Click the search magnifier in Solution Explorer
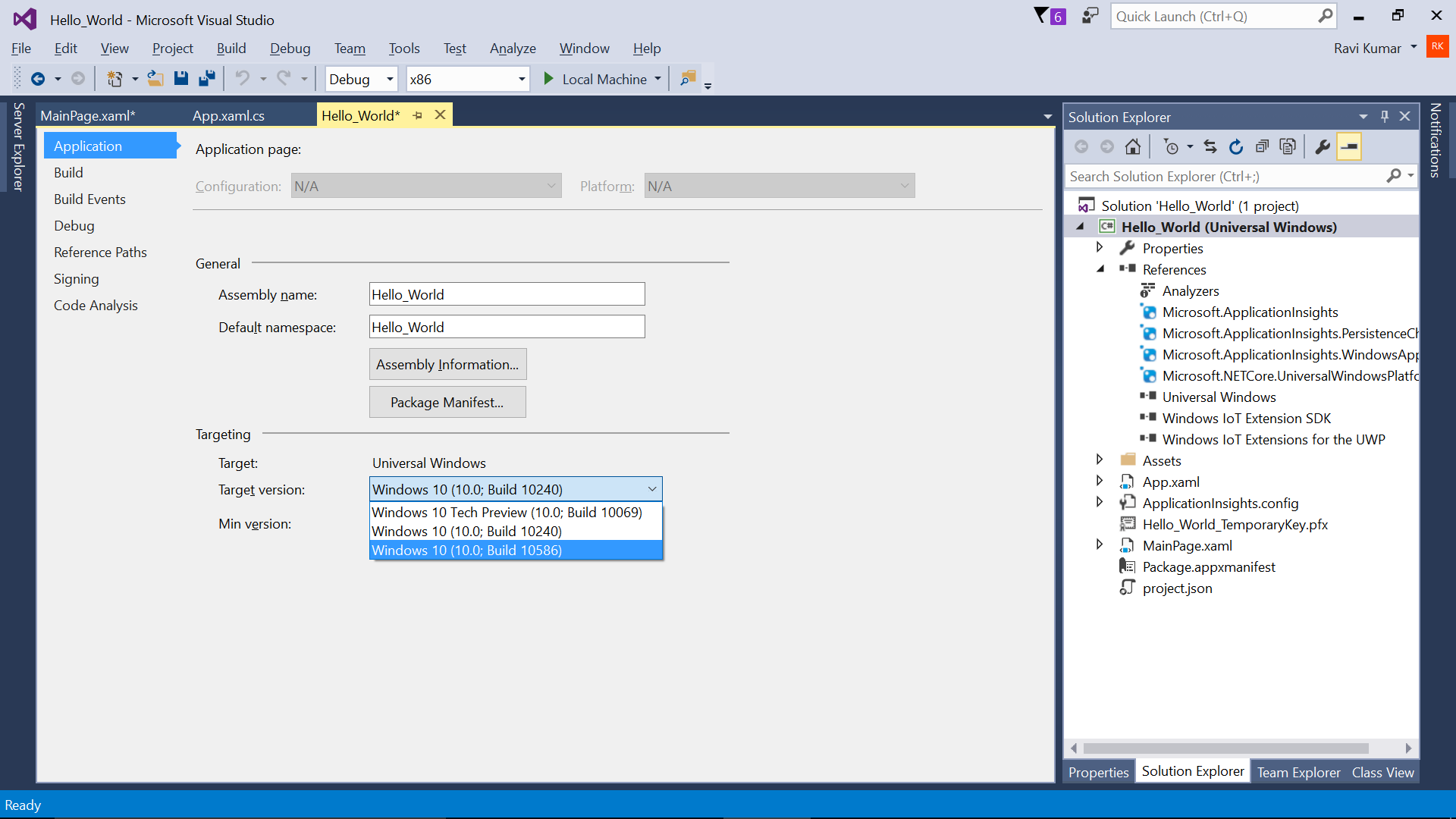The image size is (1456, 819). tap(1394, 176)
